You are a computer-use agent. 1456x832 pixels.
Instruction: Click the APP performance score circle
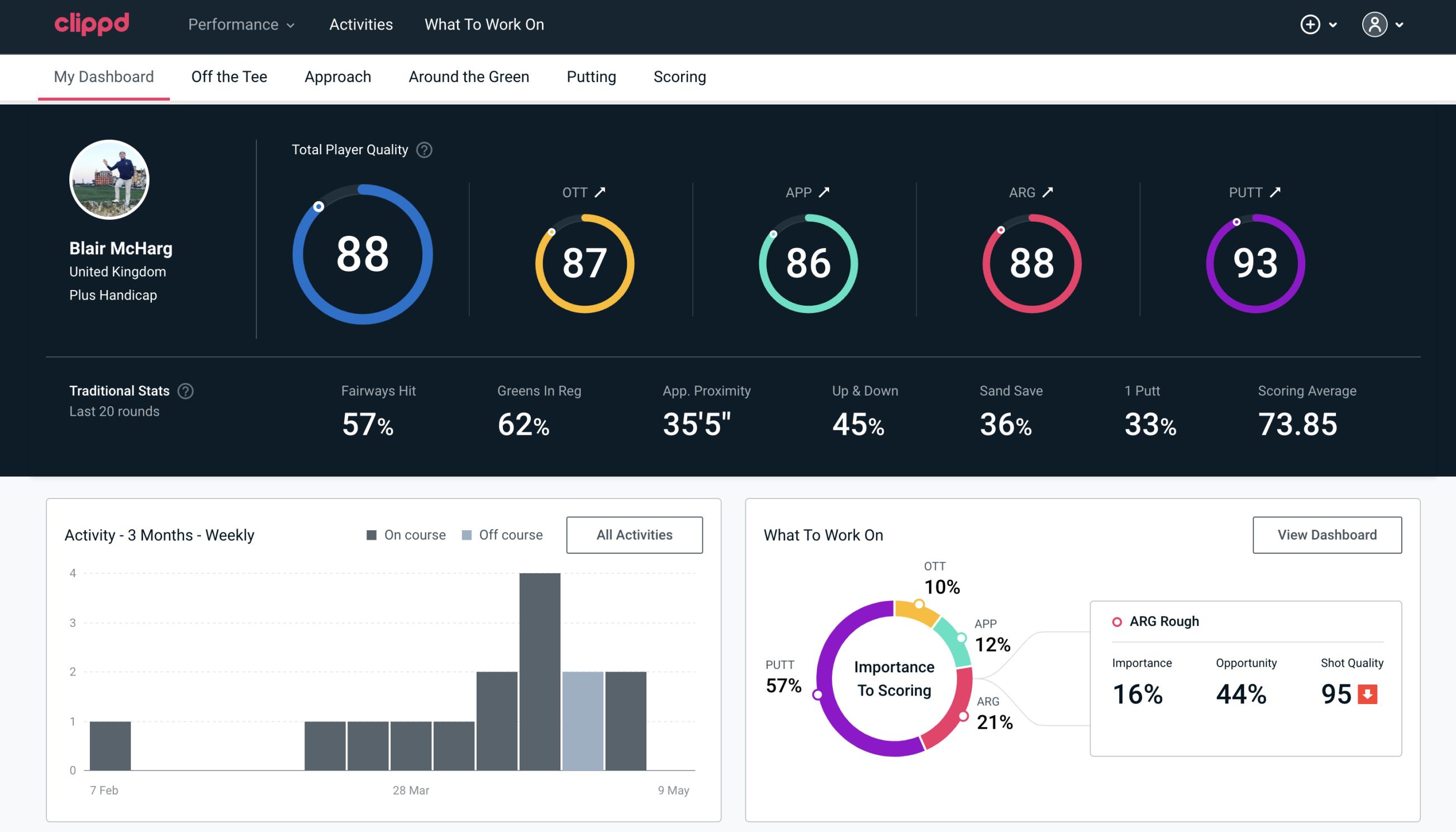pyautogui.click(x=807, y=261)
